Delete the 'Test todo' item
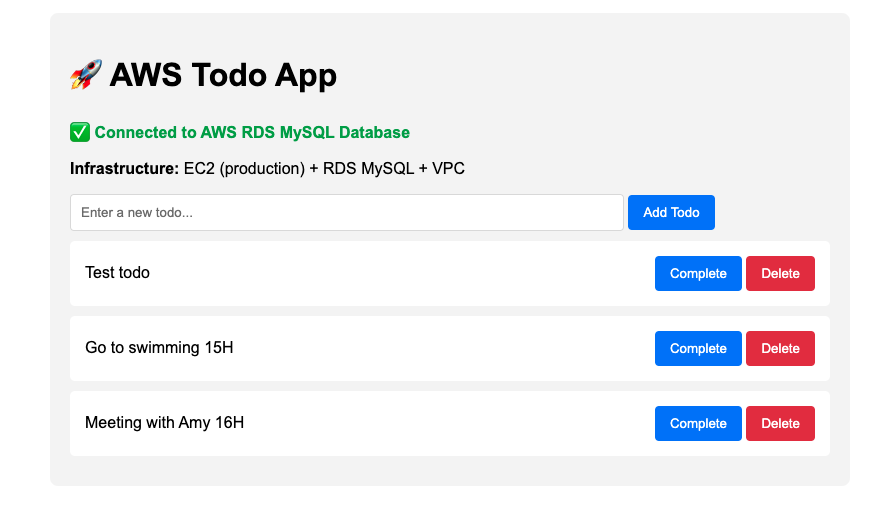 pos(780,274)
